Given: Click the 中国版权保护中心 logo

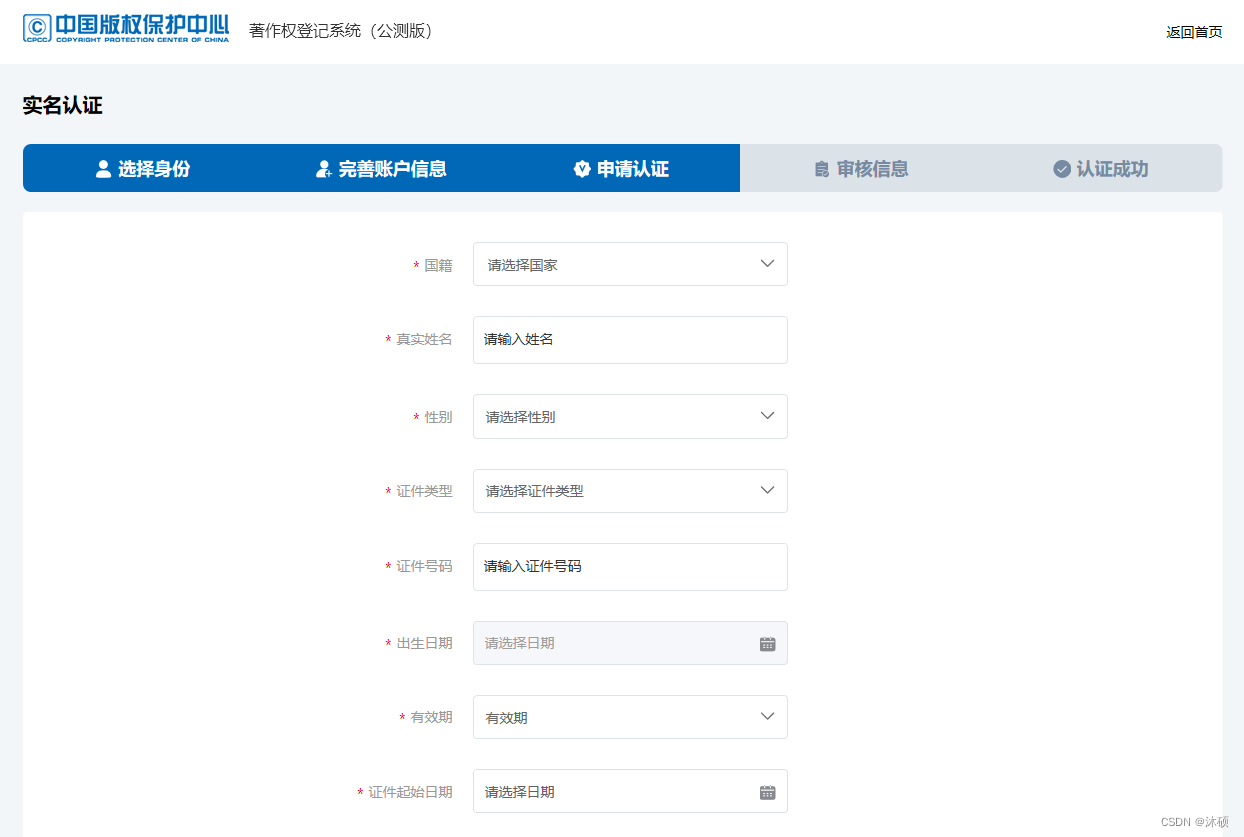Looking at the screenshot, I should click(x=126, y=30).
